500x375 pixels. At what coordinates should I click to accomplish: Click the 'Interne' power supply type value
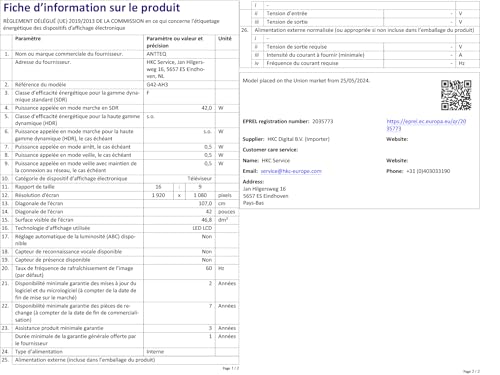tap(155, 351)
